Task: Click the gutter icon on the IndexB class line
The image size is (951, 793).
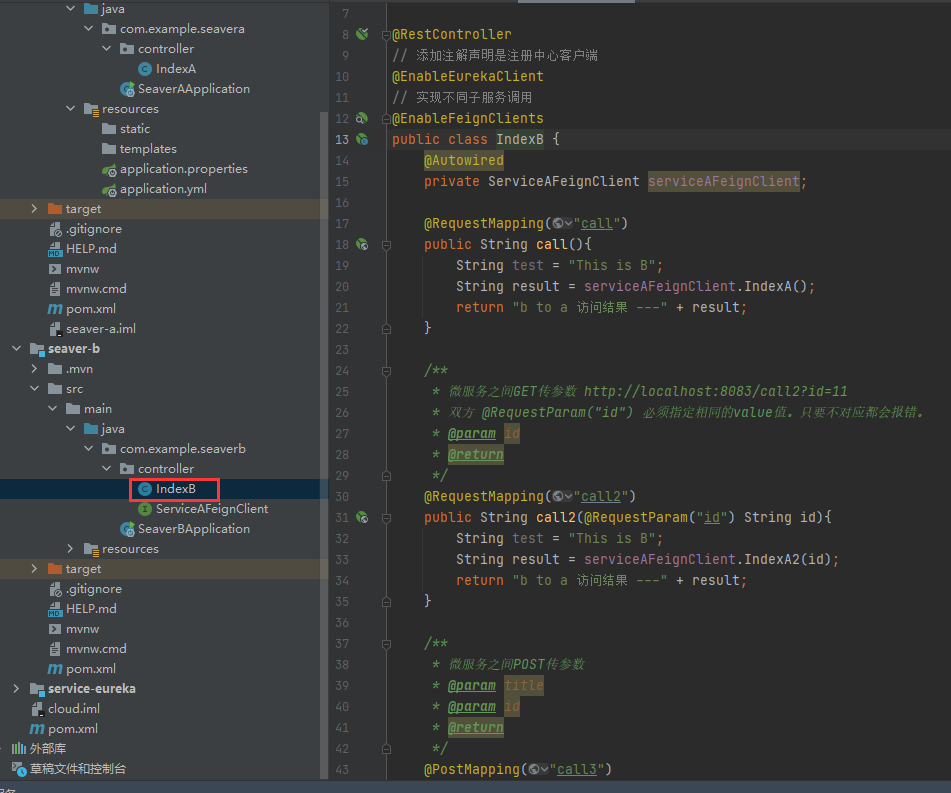Action: [362, 139]
